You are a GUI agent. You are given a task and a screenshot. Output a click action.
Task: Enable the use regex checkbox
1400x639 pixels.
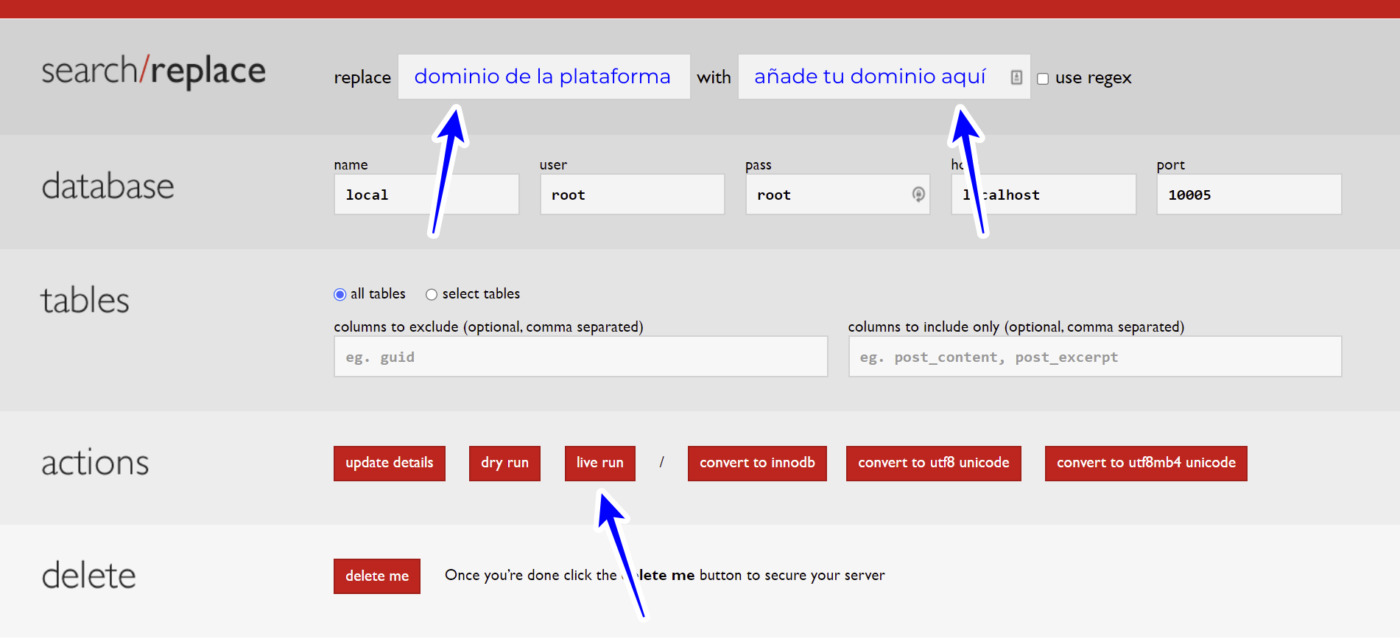(1043, 78)
